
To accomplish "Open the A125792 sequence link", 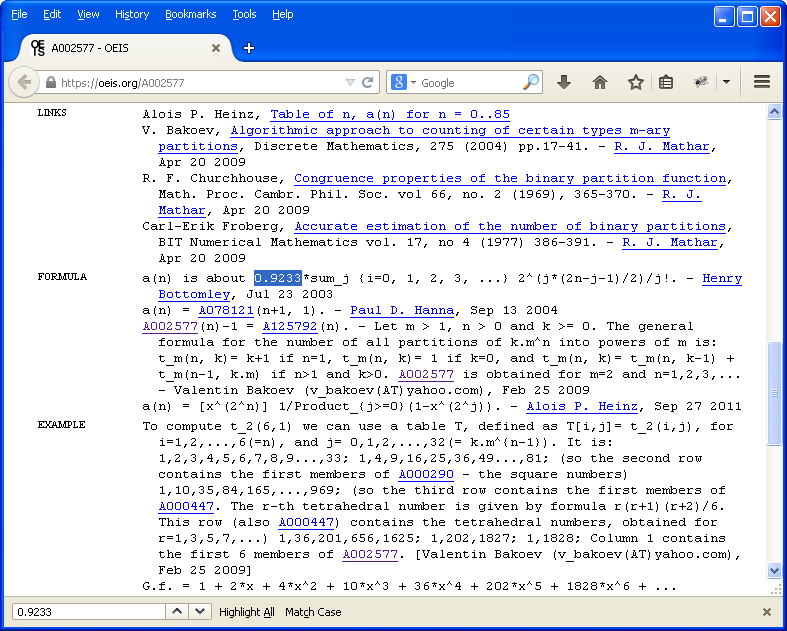I will pos(290,327).
